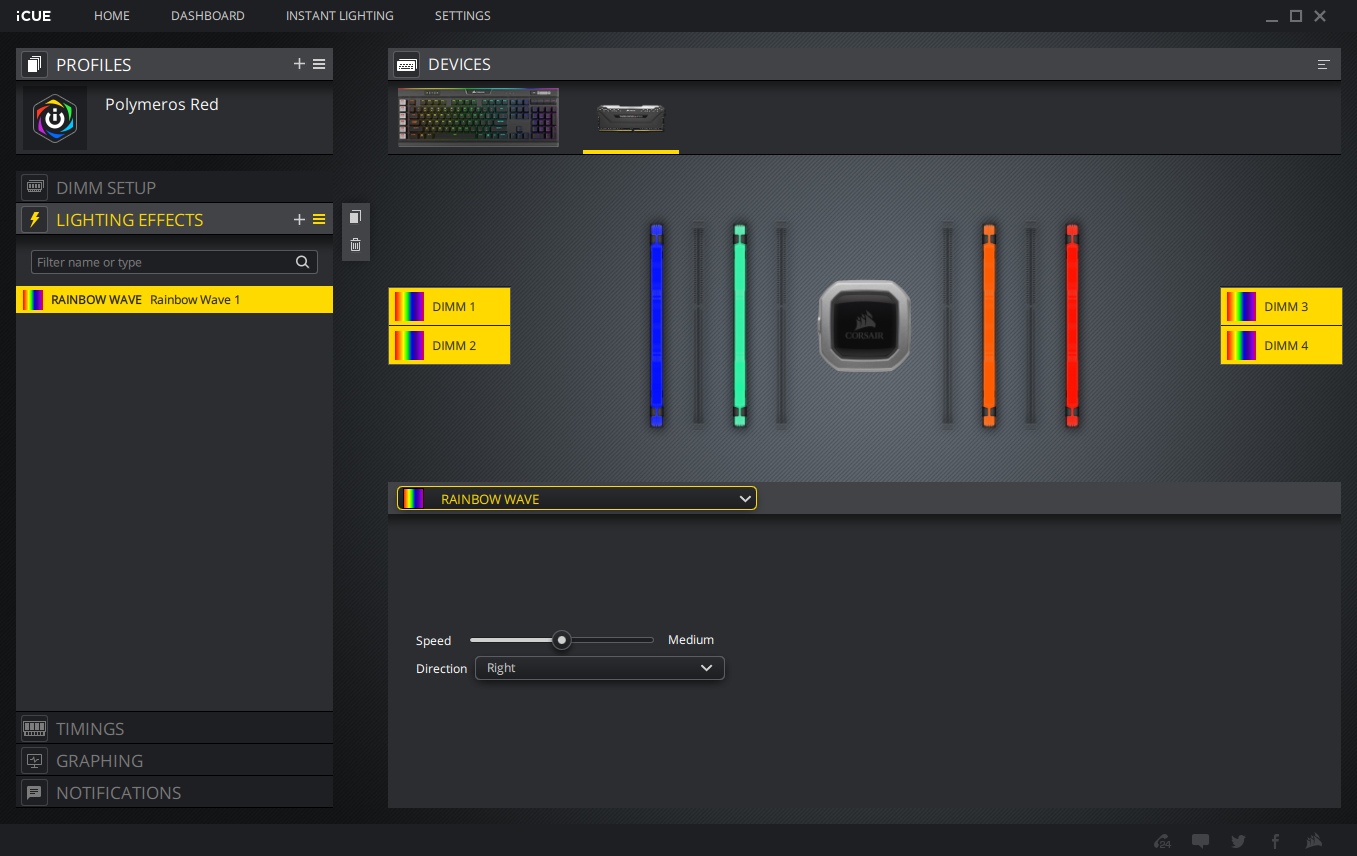
Task: Open the Lighting Effects list menu icon
Action: coord(319,220)
